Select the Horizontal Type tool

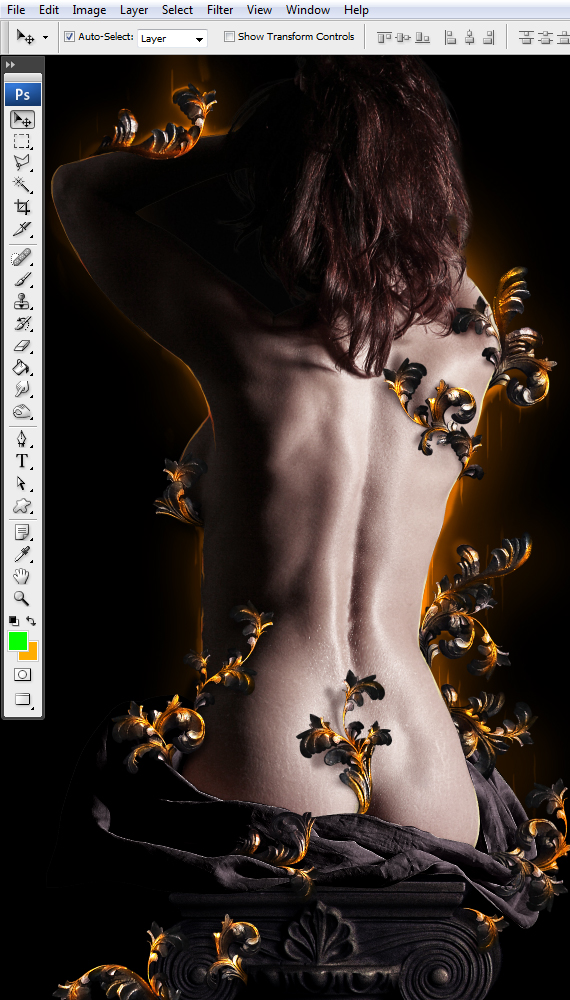22,460
